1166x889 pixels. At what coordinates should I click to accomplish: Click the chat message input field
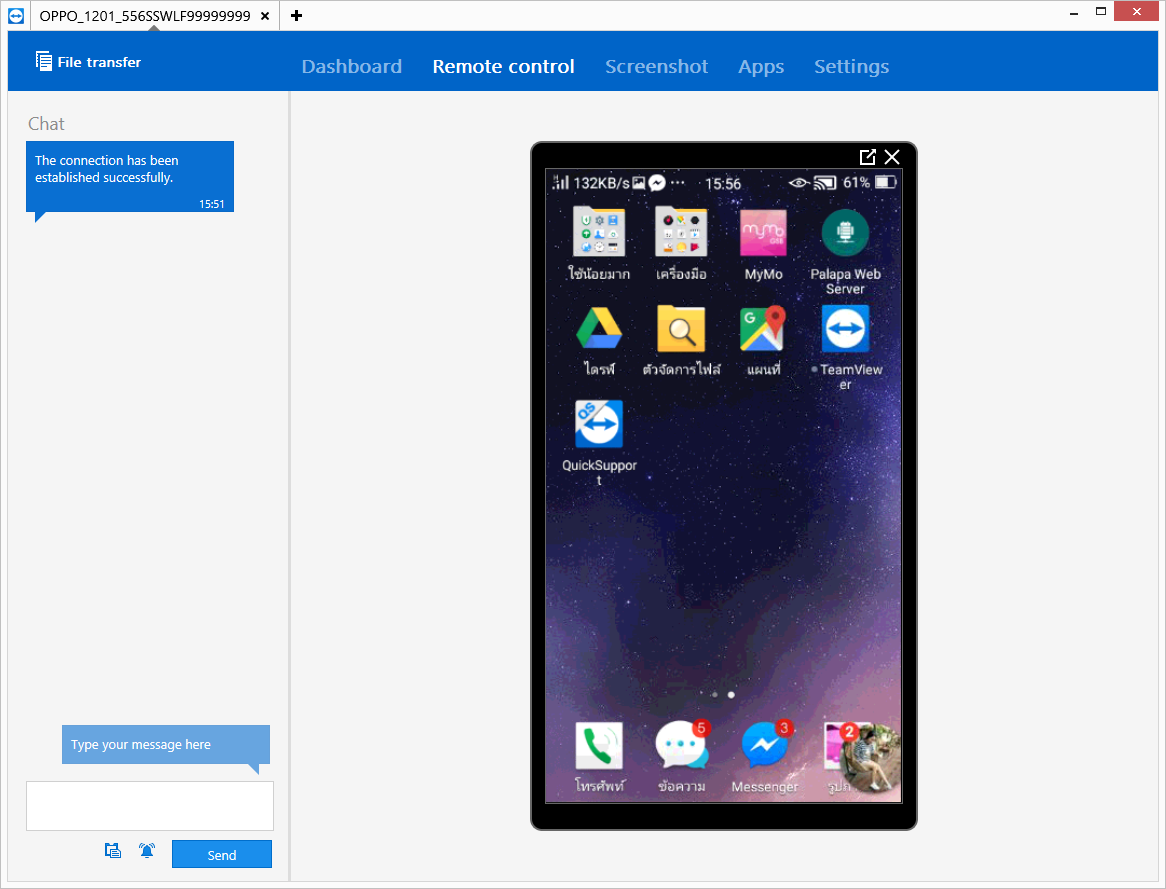coord(150,806)
